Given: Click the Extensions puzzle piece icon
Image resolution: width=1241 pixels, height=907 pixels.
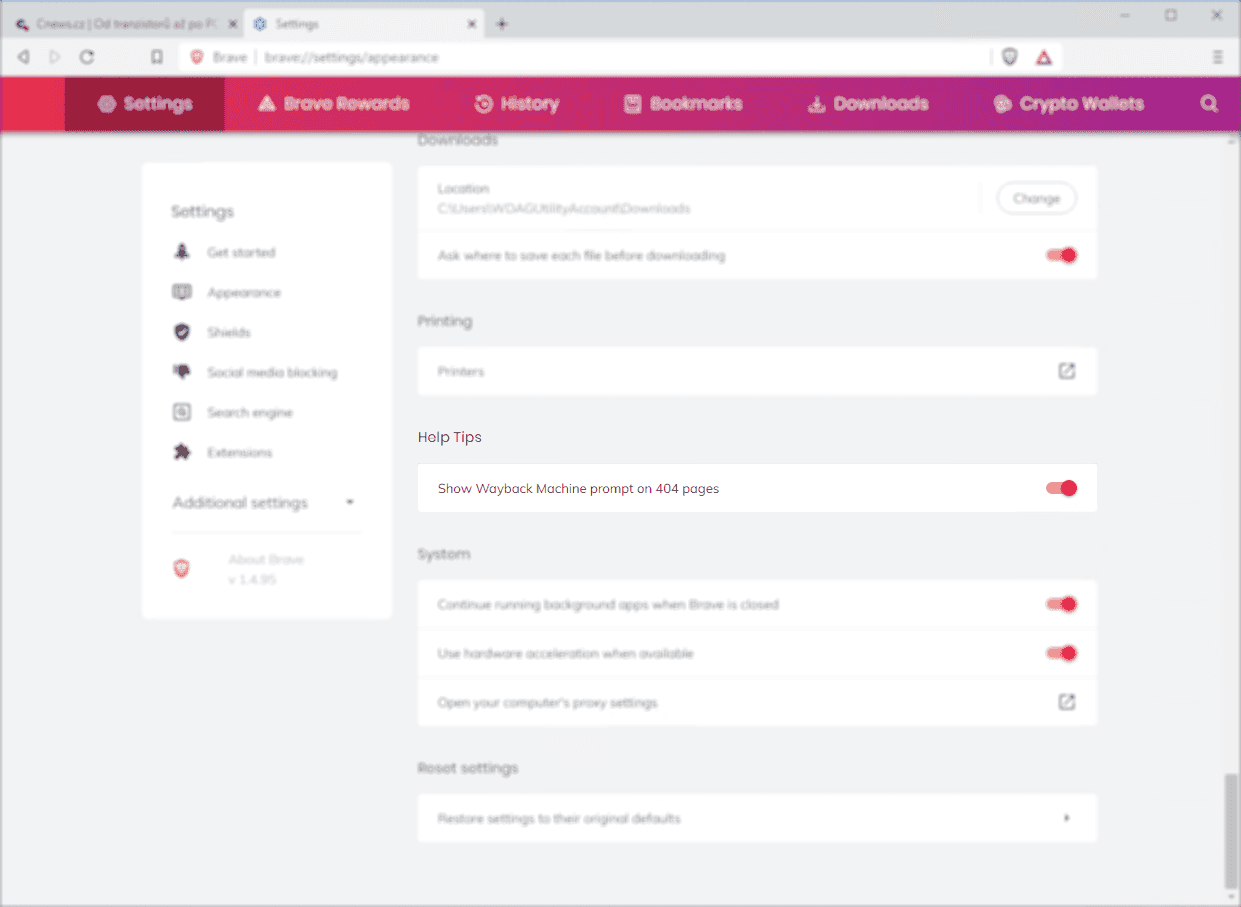Looking at the screenshot, I should [x=182, y=452].
